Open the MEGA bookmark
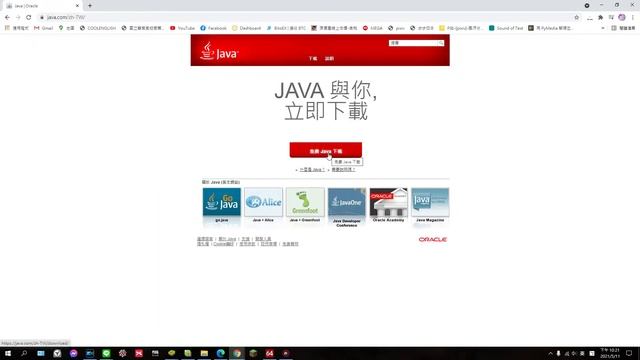 [x=373, y=28]
